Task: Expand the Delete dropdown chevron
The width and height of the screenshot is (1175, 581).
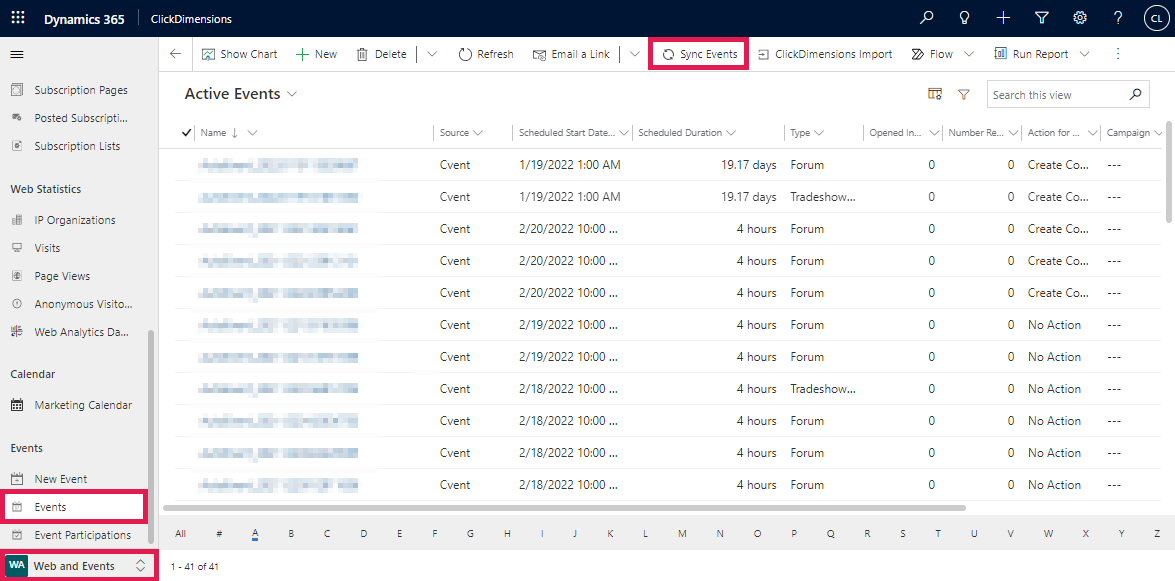Action: 432,54
